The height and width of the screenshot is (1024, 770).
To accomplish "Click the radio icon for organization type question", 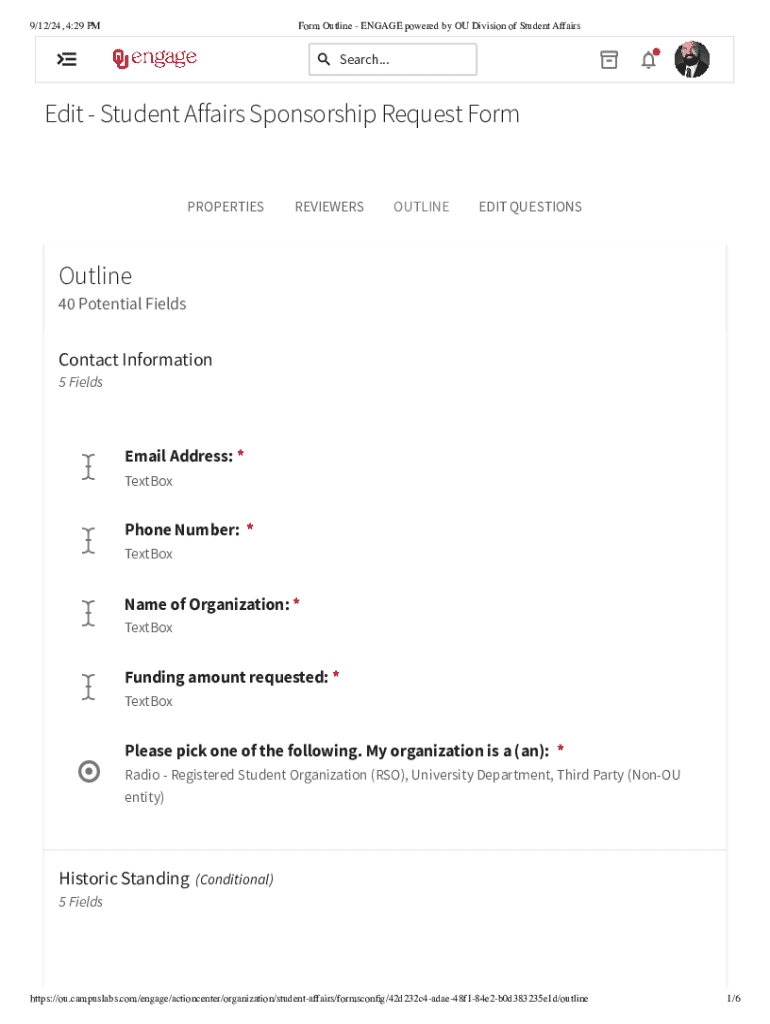I will point(89,771).
